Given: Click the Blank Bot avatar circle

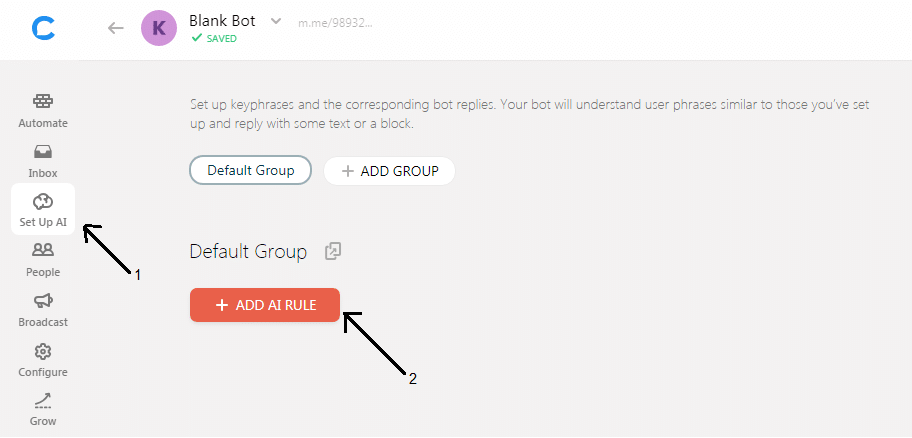Looking at the screenshot, I should 158,28.
